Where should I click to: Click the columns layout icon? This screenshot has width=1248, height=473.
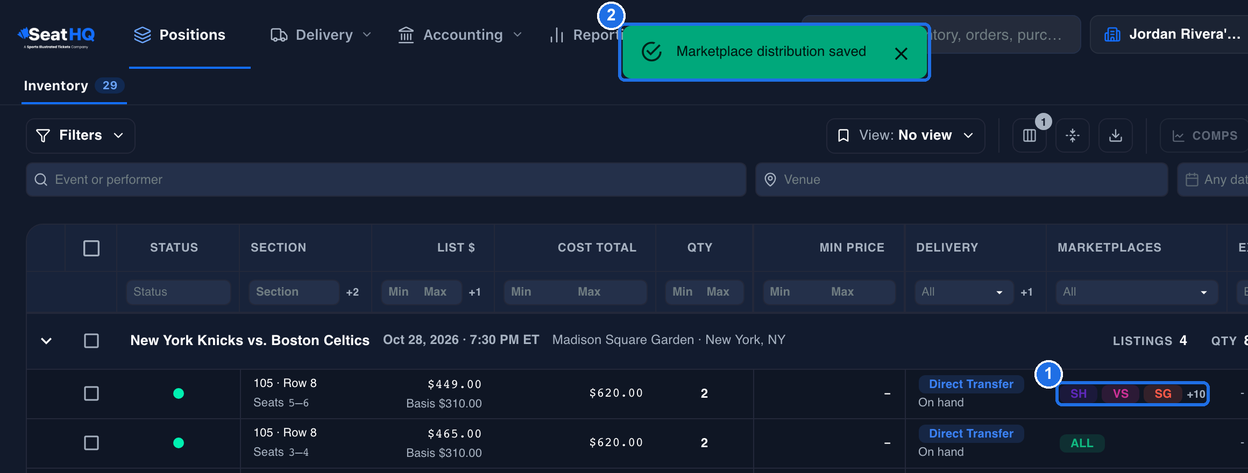coord(1029,136)
